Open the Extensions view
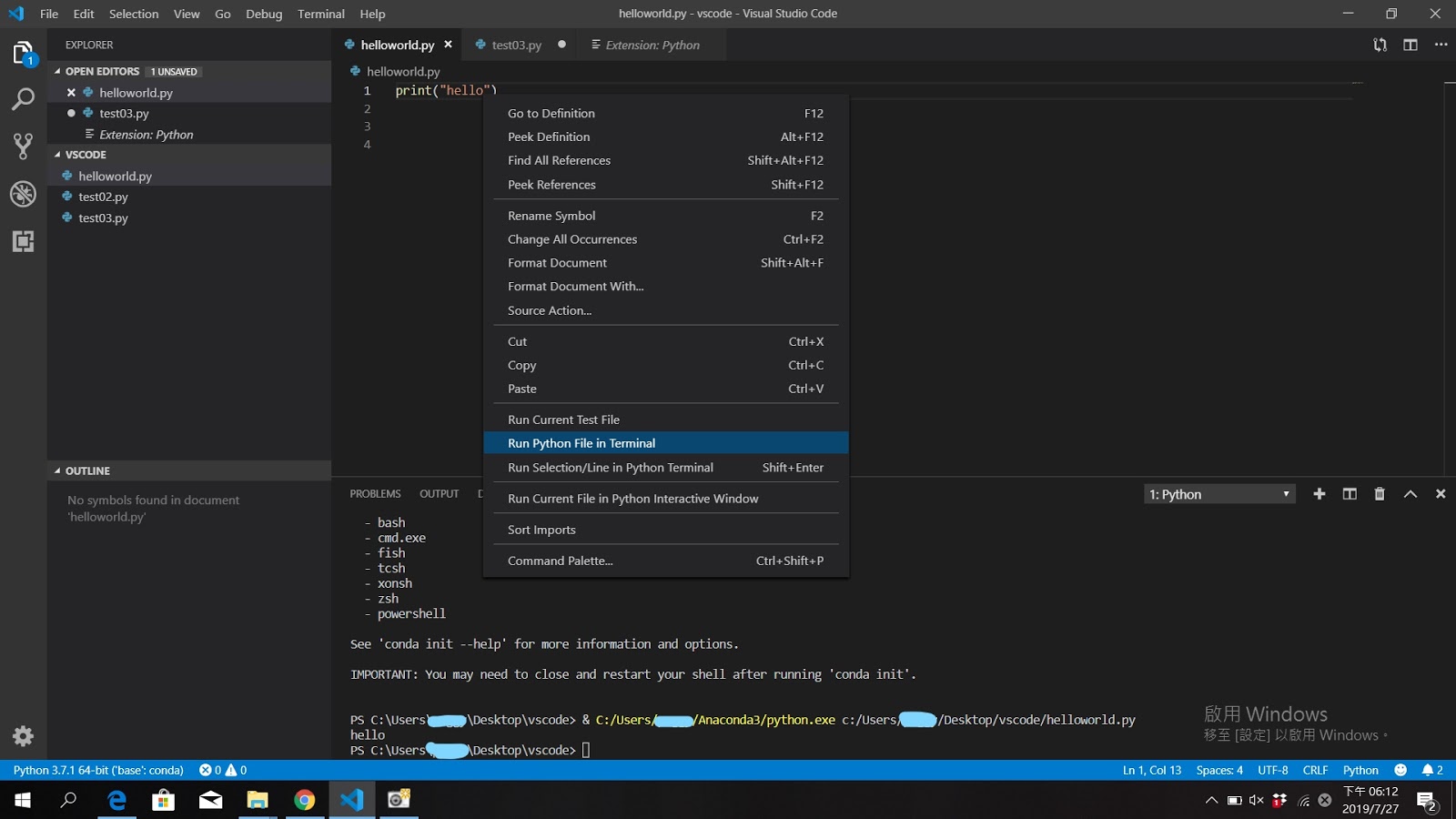 pyautogui.click(x=22, y=242)
